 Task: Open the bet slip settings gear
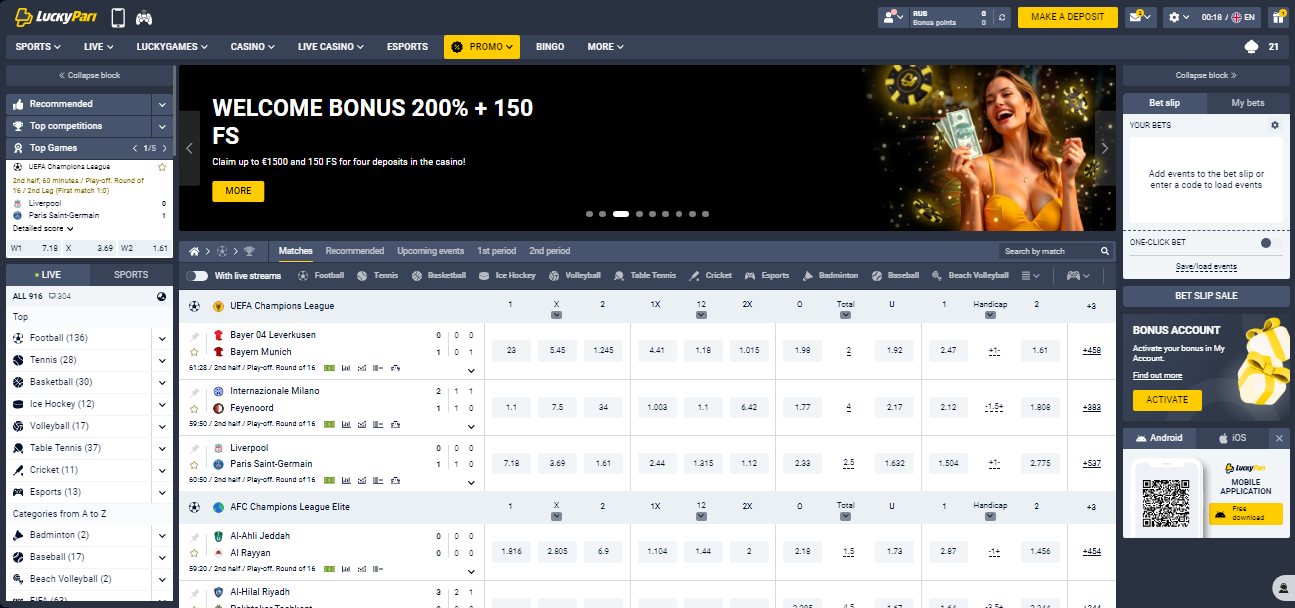point(1274,125)
